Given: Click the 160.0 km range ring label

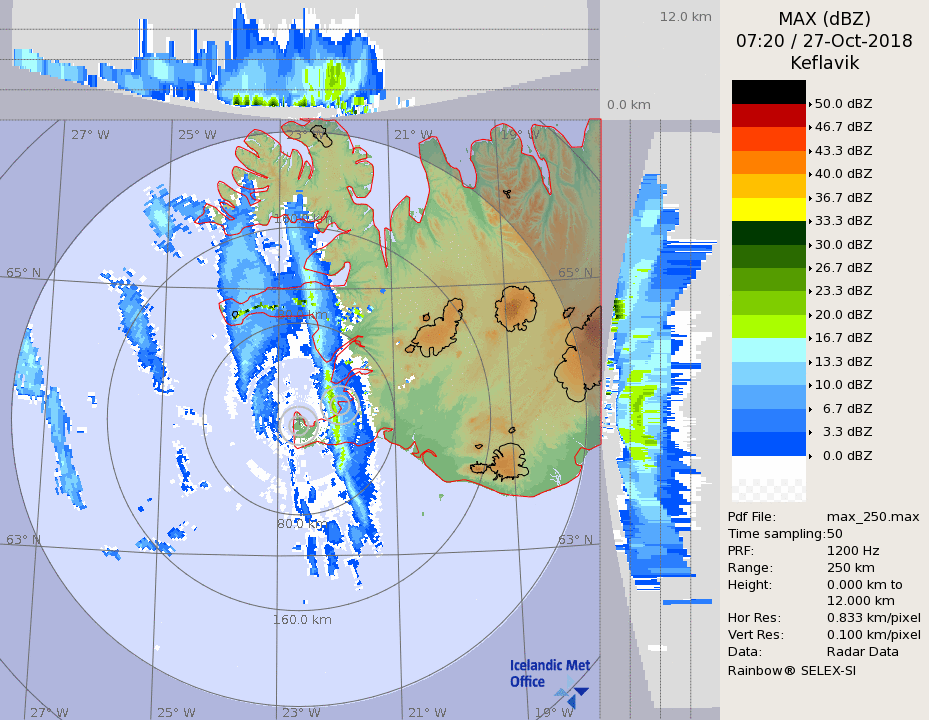Looking at the screenshot, I should [302, 619].
